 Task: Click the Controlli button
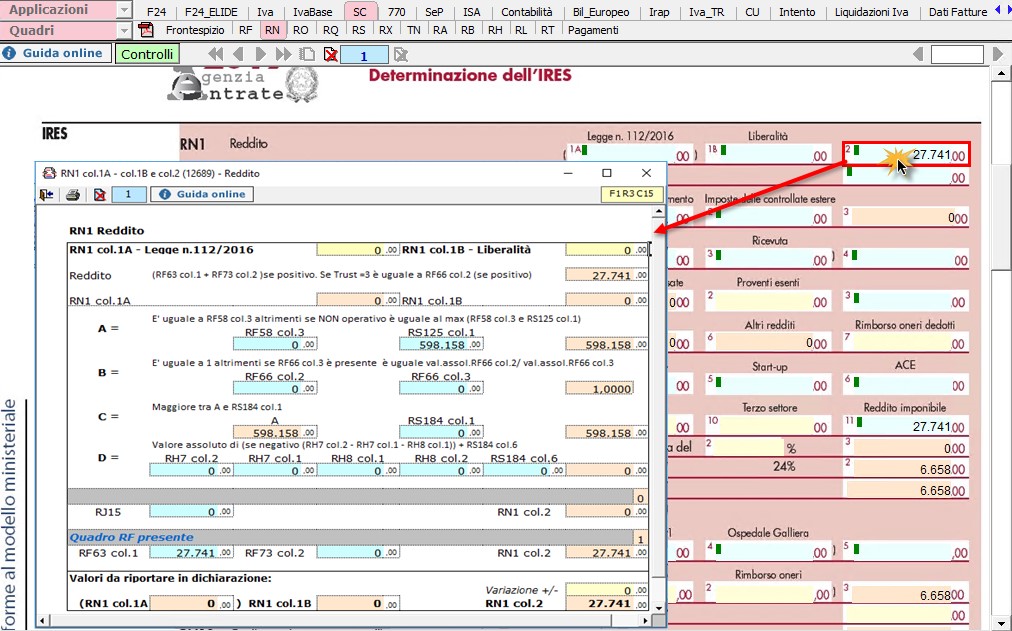click(x=147, y=54)
